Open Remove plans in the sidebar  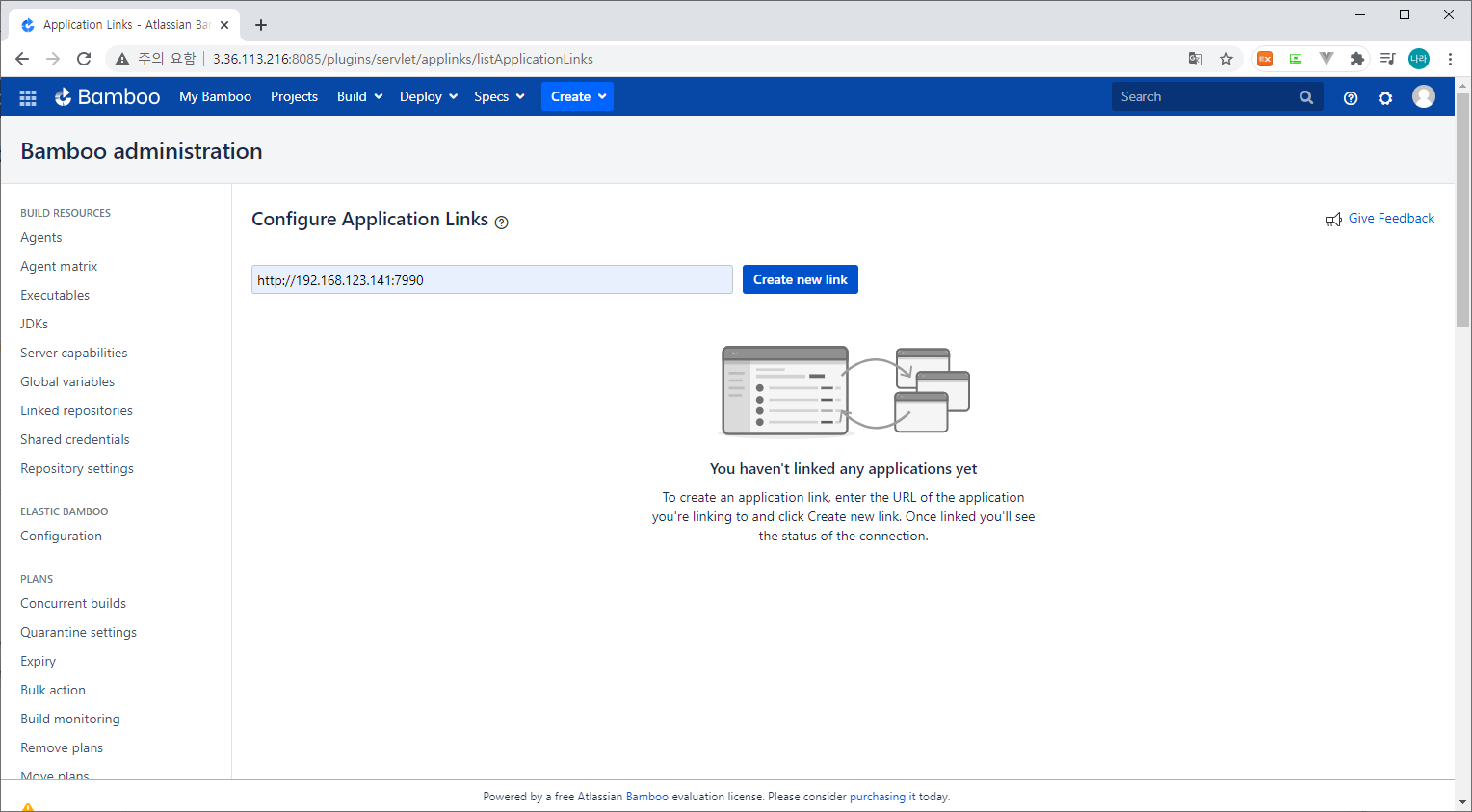click(x=62, y=747)
